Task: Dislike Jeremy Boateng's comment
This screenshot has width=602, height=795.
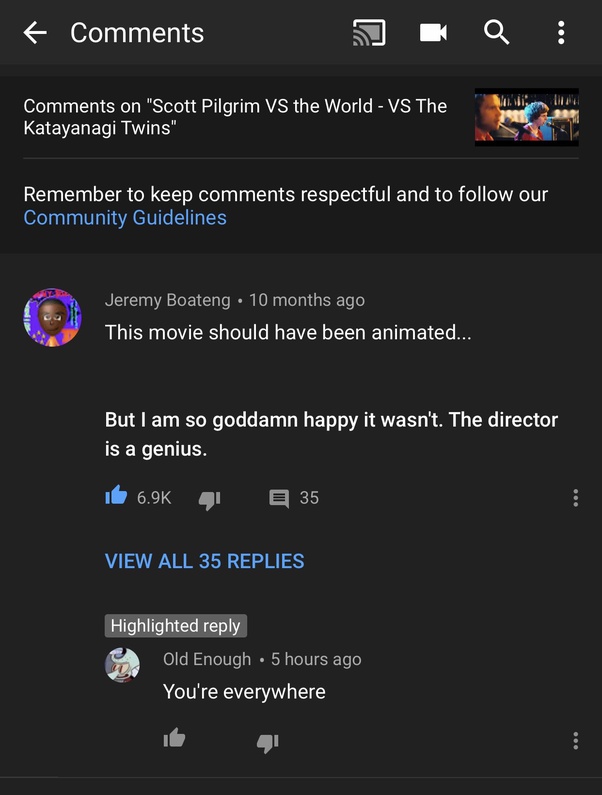Action: tap(209, 500)
